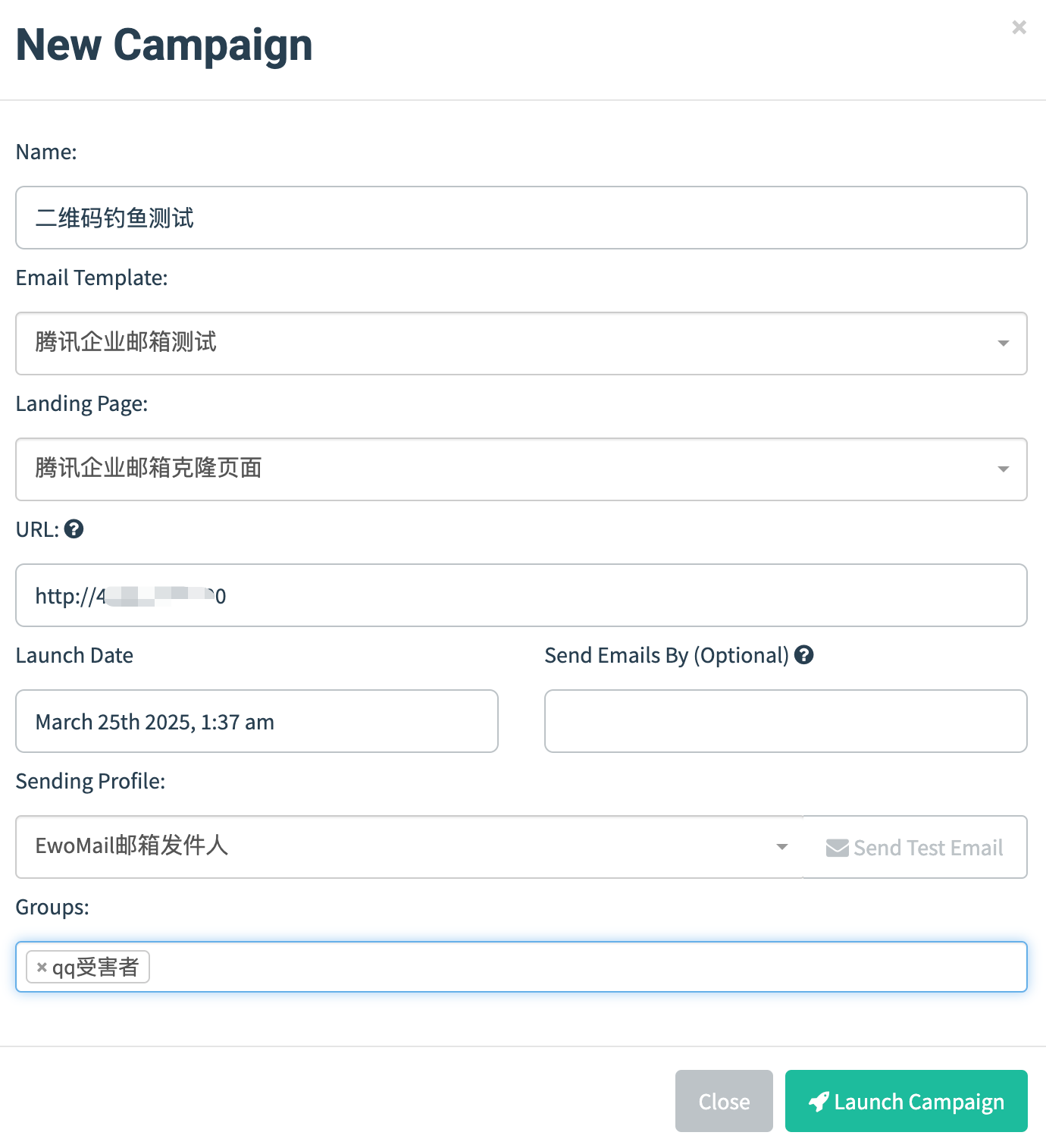Image resolution: width=1046 pixels, height=1148 pixels.
Task: Select the EwoMail邮箱发件人 sending profile field
Action: pos(394,847)
